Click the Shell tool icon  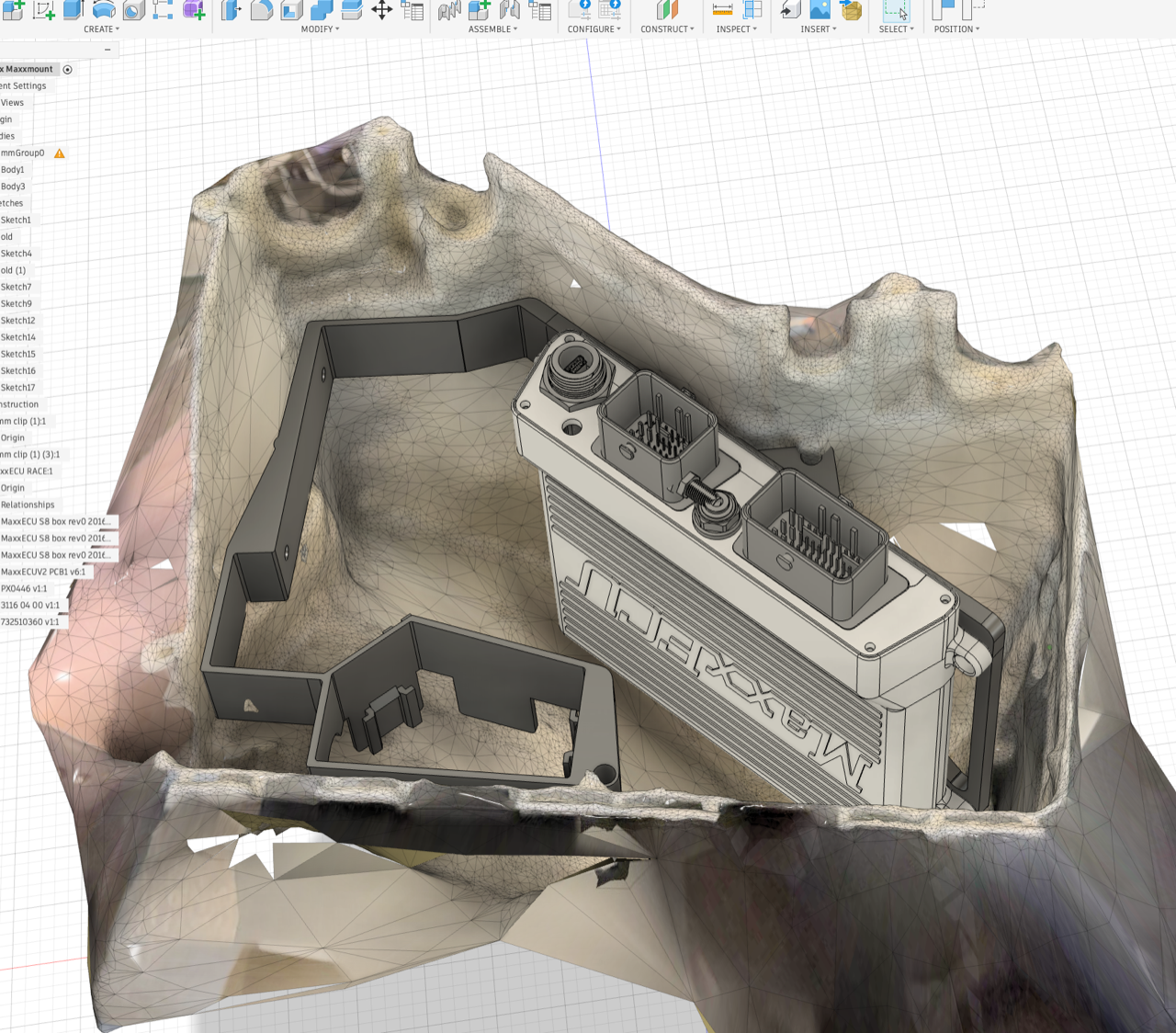(292, 10)
